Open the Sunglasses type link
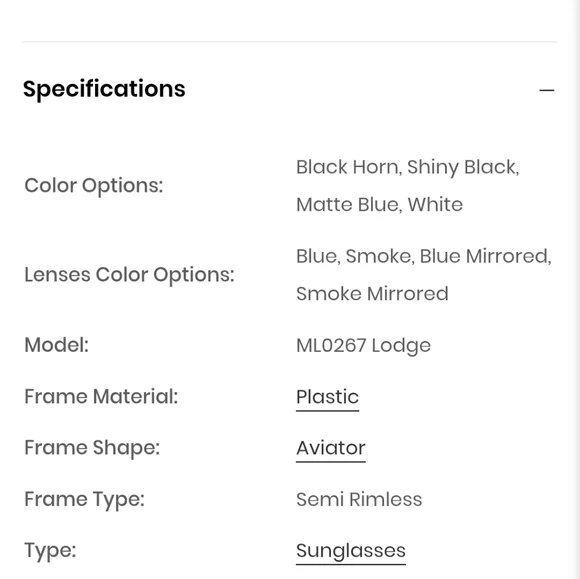The image size is (580, 579). [x=351, y=551]
